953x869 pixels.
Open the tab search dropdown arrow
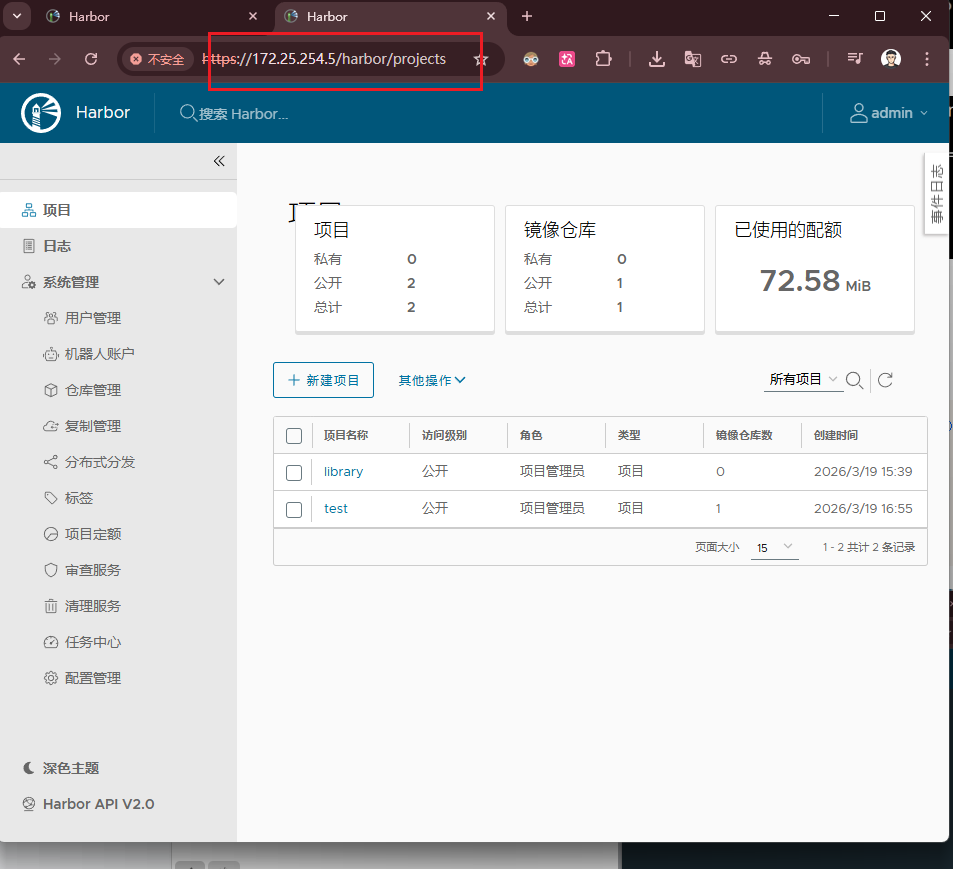17,16
